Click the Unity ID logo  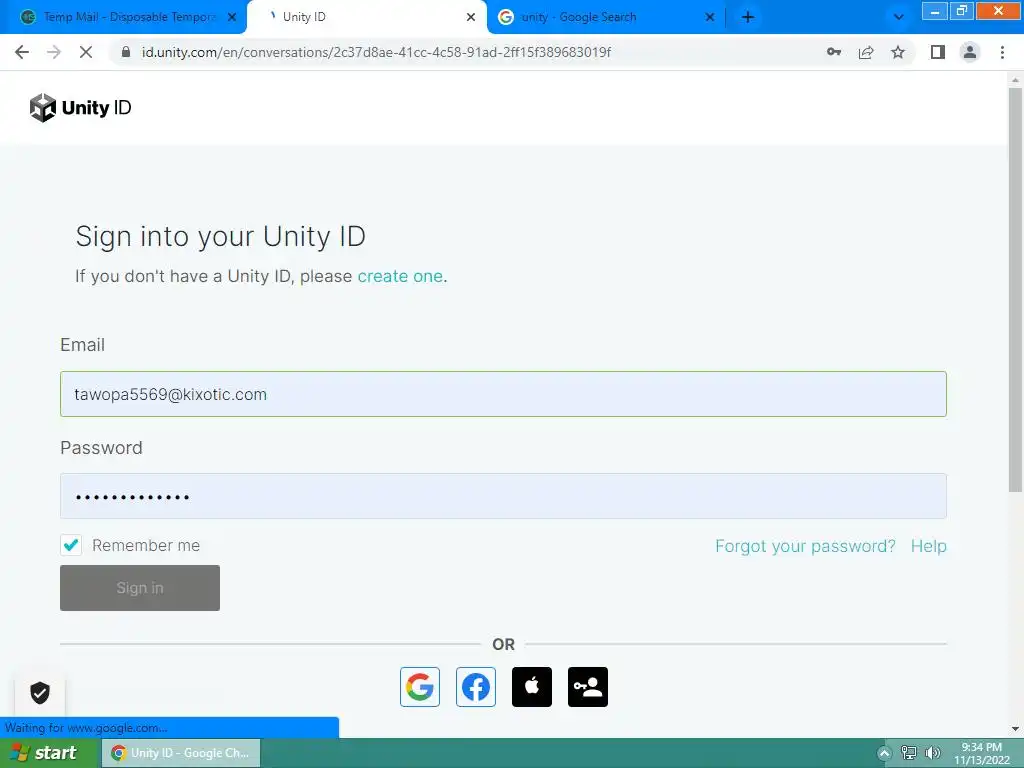point(80,108)
